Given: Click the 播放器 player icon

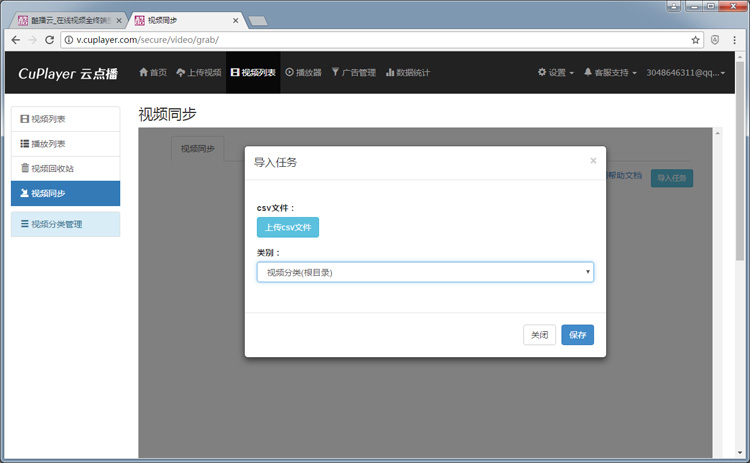Looking at the screenshot, I should pos(290,72).
